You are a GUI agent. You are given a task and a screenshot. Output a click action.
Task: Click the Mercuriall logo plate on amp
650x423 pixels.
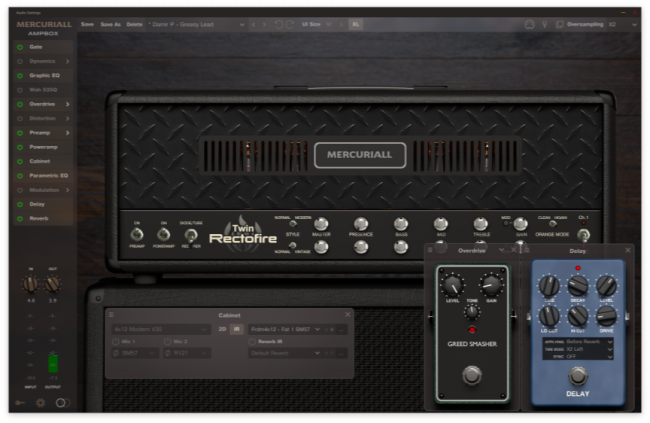click(360, 155)
